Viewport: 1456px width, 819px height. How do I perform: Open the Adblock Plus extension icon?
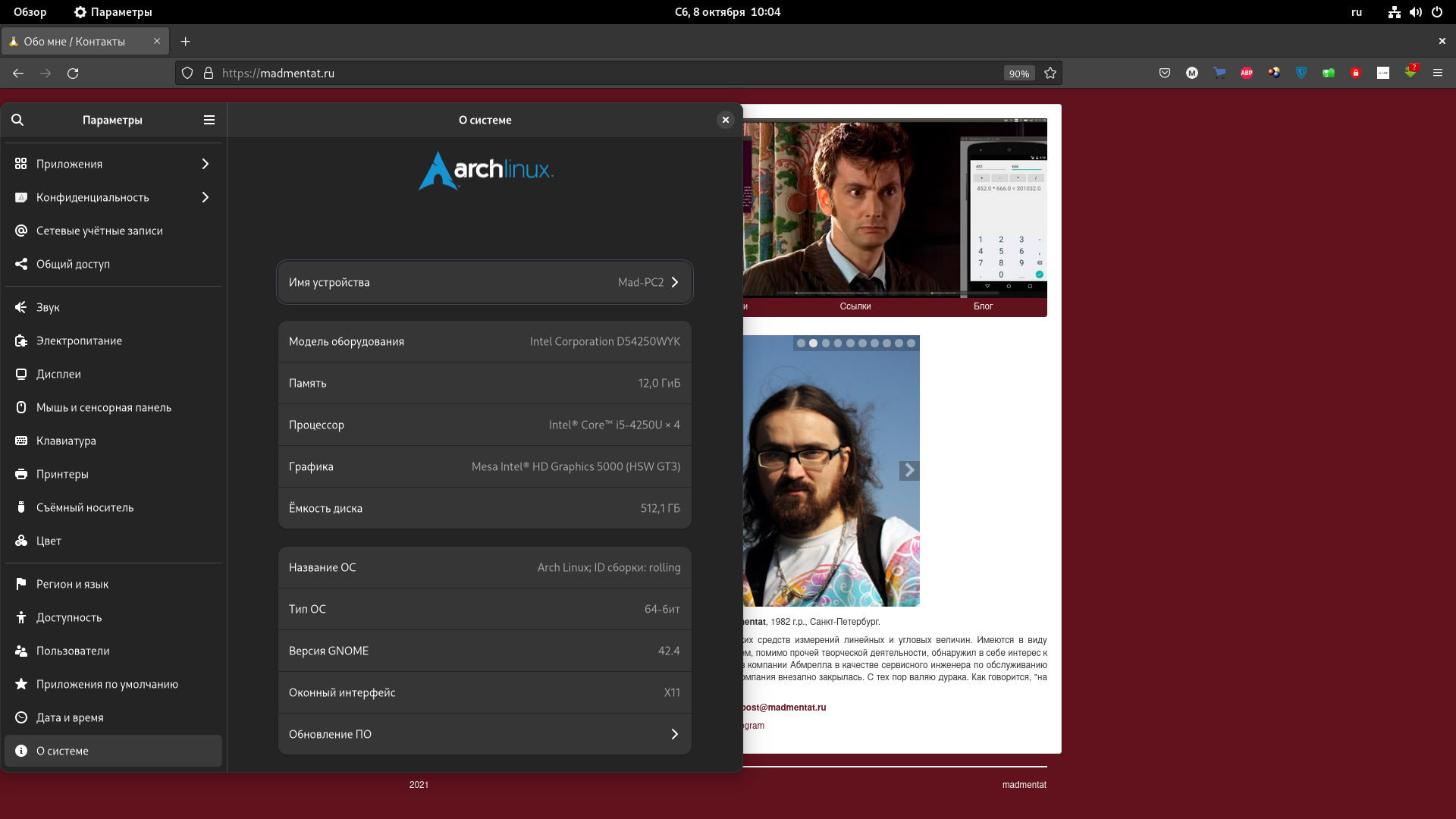1247,73
